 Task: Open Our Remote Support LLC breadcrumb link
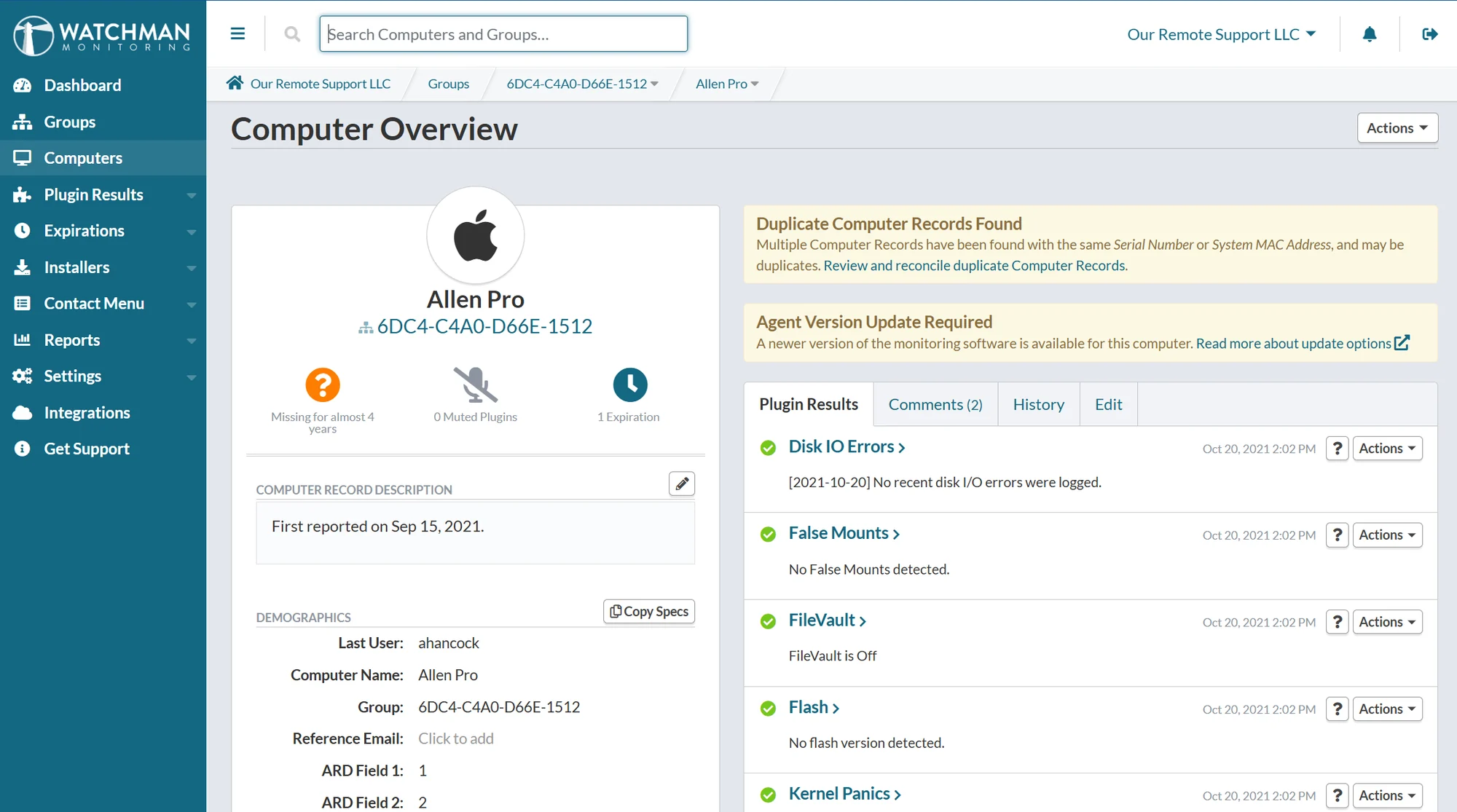tap(321, 84)
